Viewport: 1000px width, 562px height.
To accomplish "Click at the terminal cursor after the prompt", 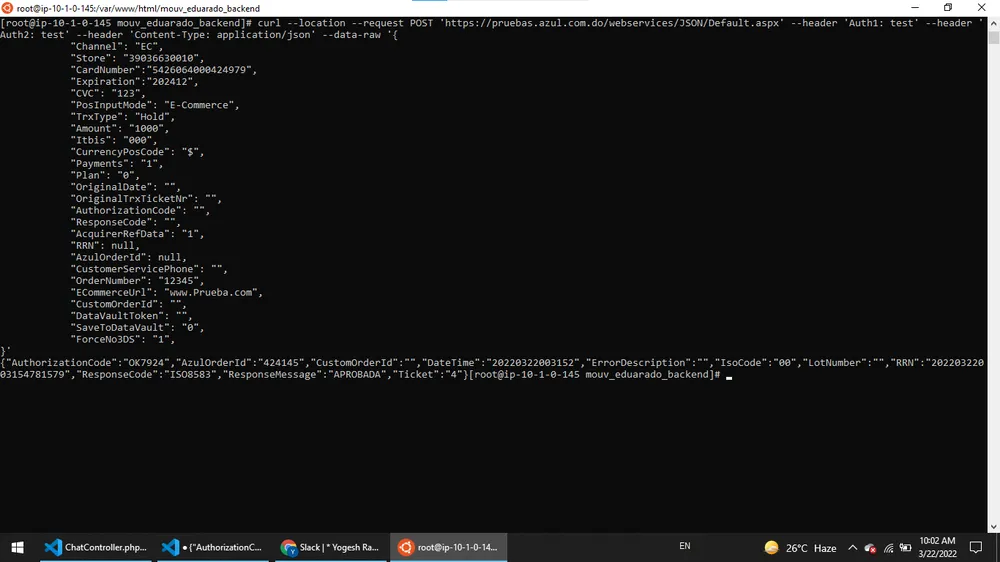I will click(x=730, y=375).
